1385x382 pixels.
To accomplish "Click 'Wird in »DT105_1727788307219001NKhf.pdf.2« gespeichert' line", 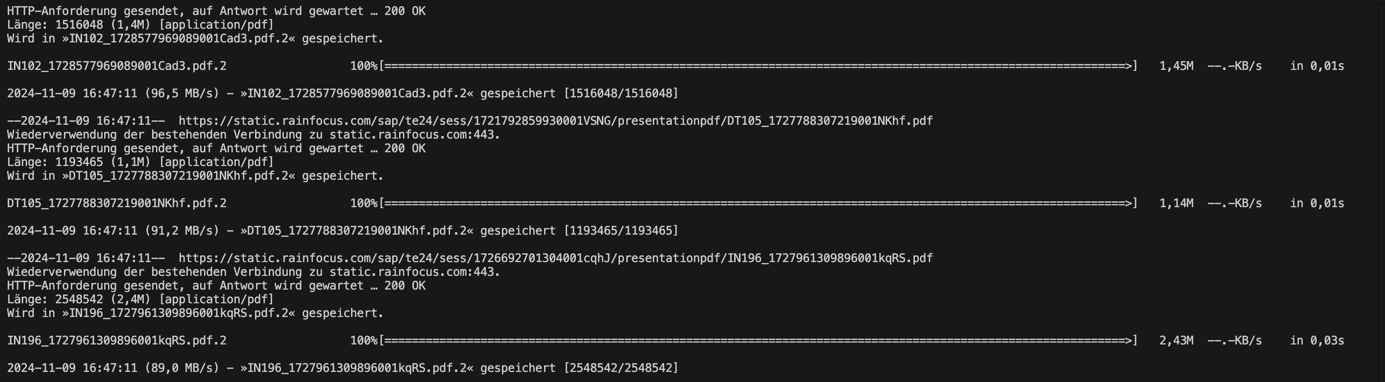I will [x=195, y=176].
